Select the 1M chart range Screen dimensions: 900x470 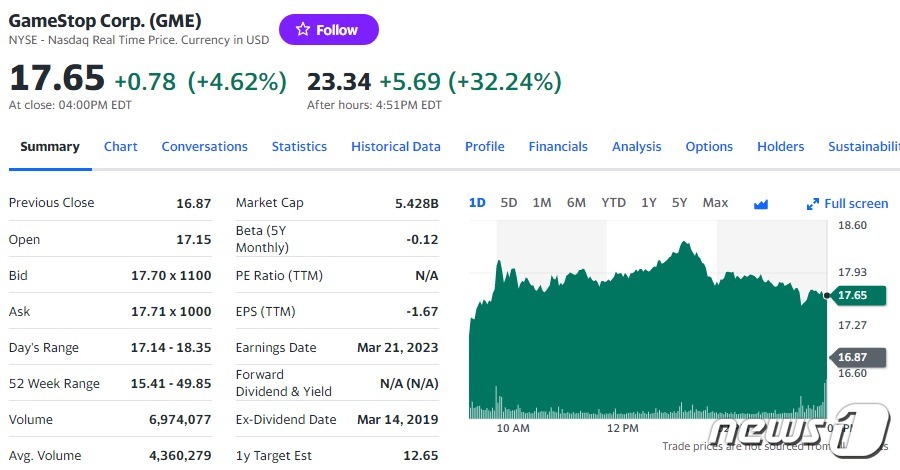[x=542, y=203]
